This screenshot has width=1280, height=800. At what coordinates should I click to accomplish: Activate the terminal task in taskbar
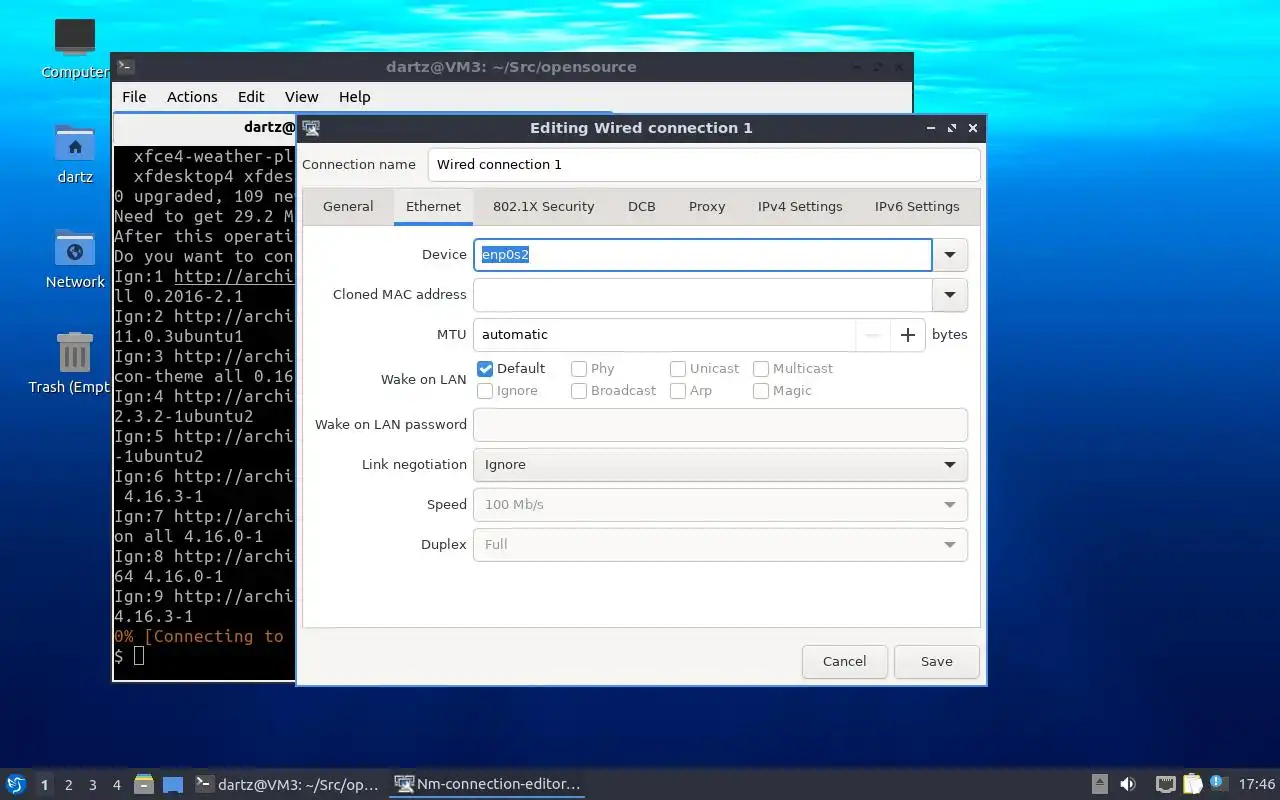[288, 784]
